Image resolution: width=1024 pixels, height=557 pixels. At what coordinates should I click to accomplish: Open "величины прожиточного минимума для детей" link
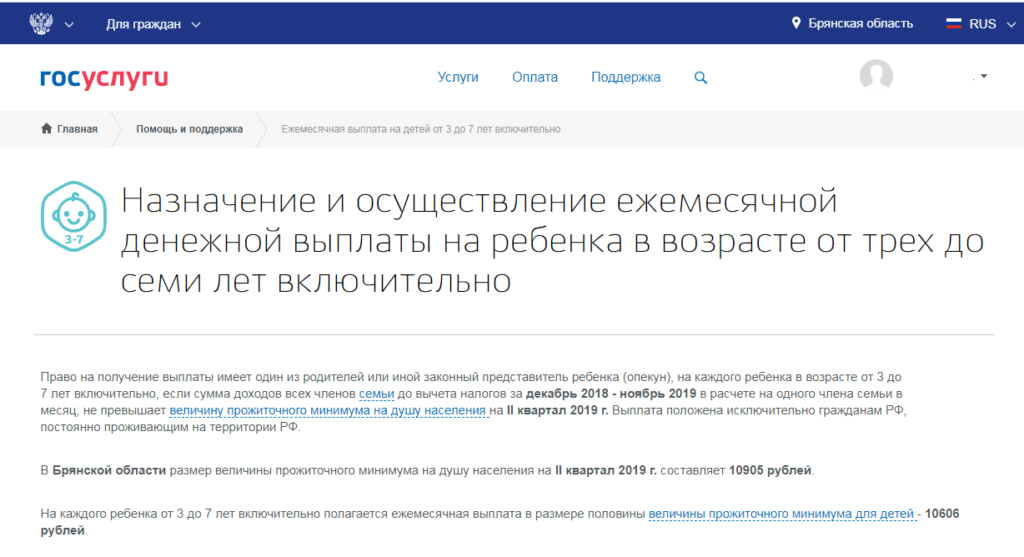[x=781, y=514]
